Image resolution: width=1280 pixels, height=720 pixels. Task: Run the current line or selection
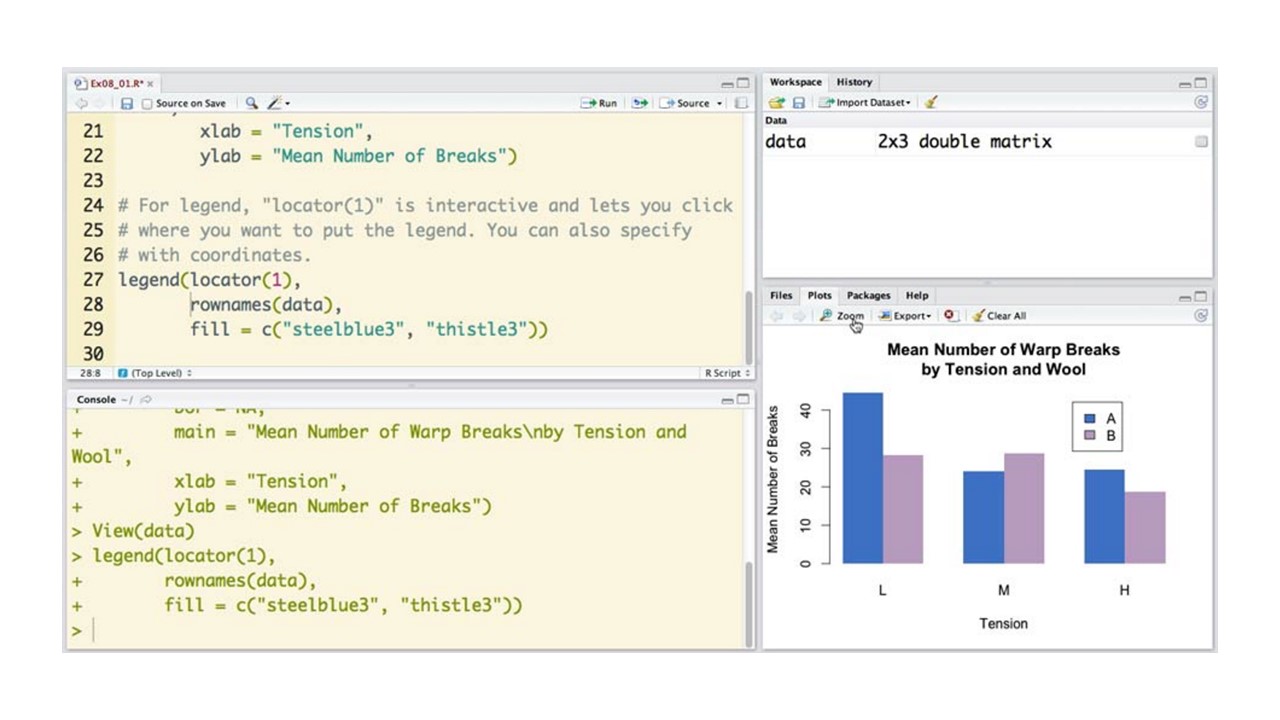click(x=600, y=103)
